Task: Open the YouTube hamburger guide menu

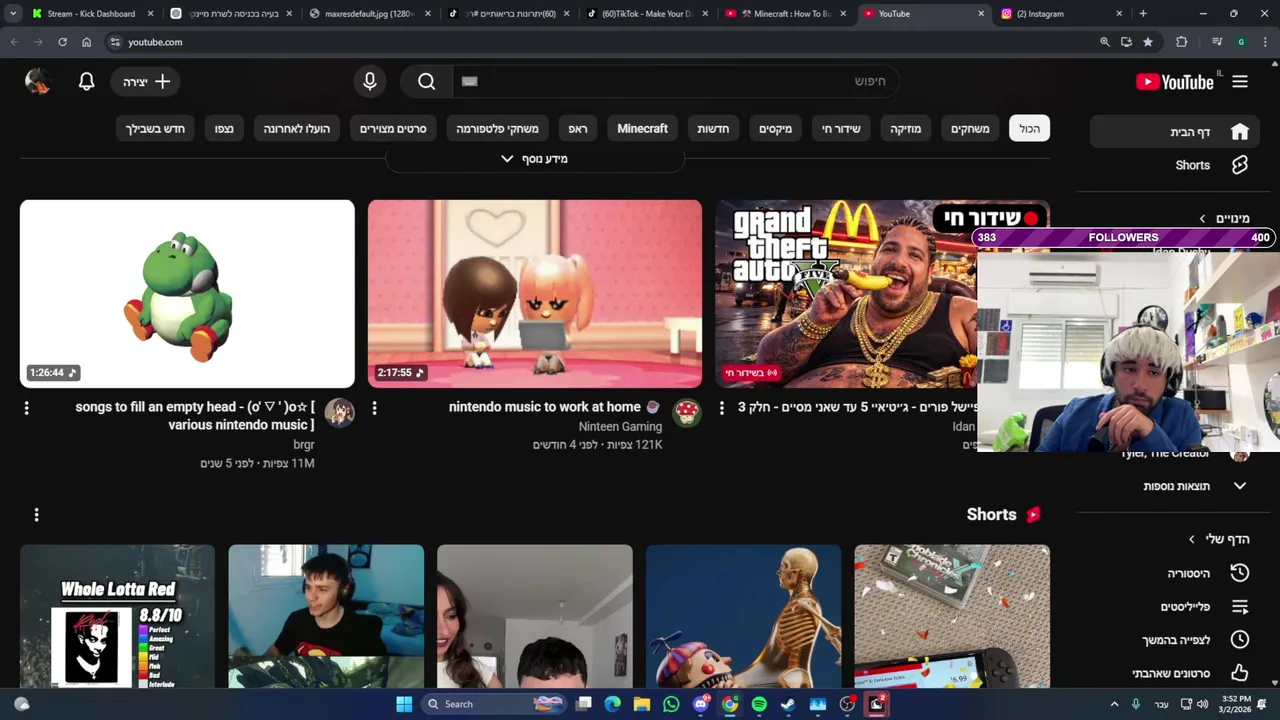Action: coord(1240,82)
